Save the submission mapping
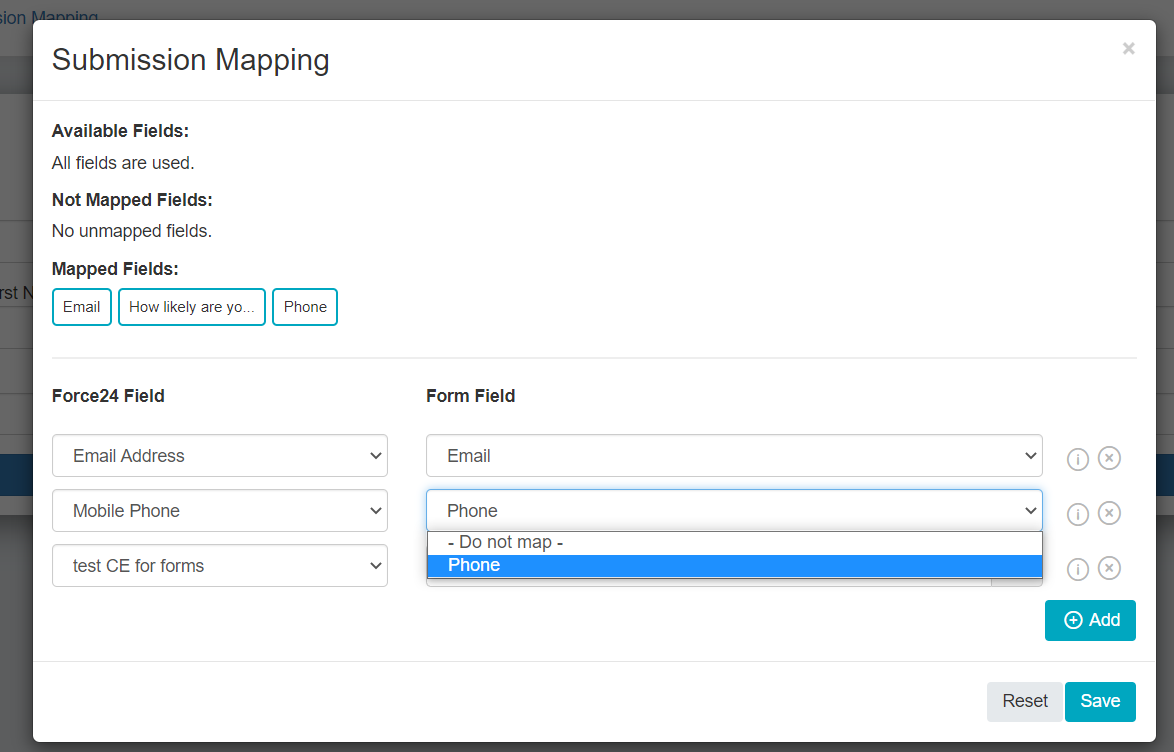This screenshot has height=752, width=1174. pos(1100,701)
